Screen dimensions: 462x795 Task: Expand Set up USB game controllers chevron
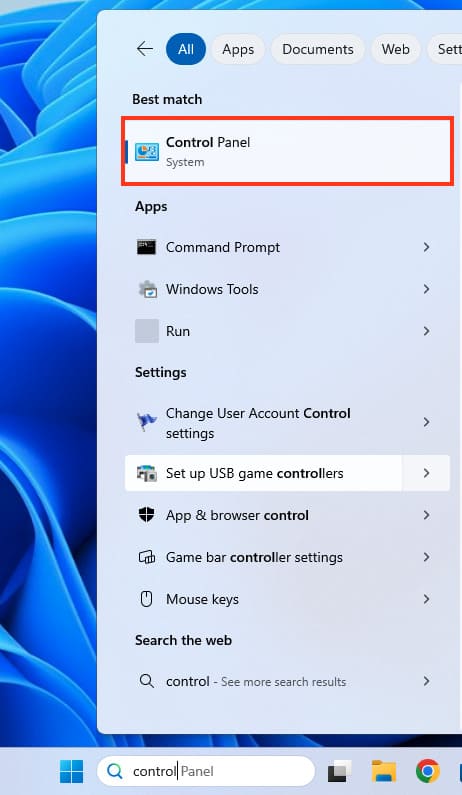(x=426, y=473)
